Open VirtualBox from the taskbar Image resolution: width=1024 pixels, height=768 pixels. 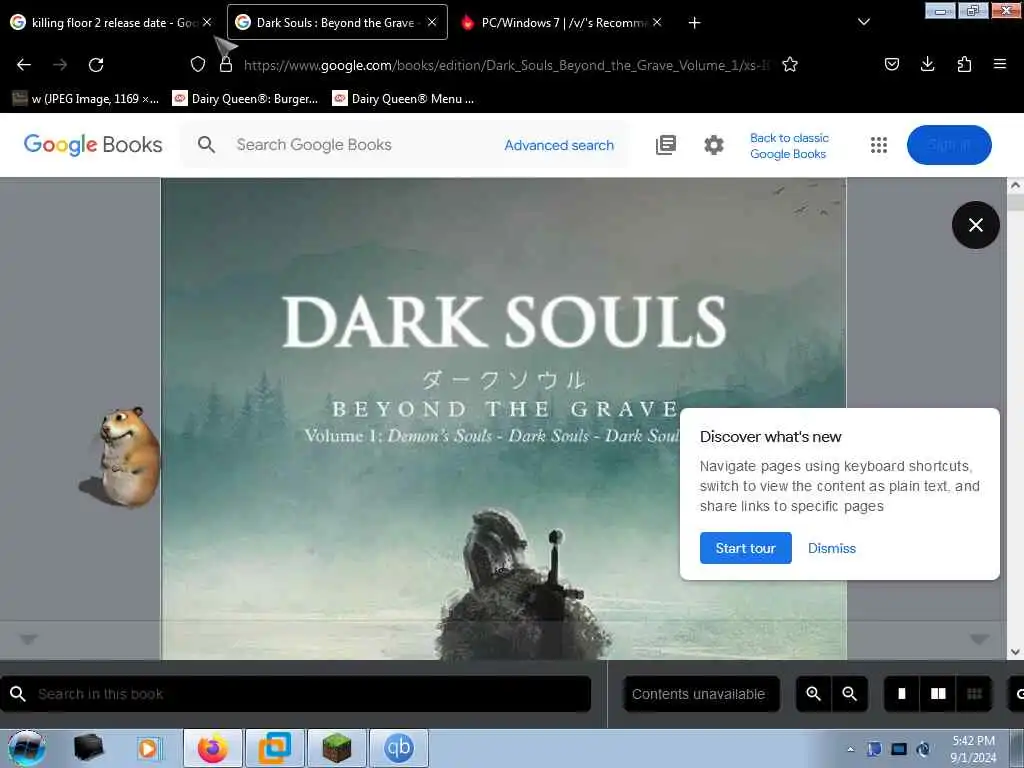(274, 748)
